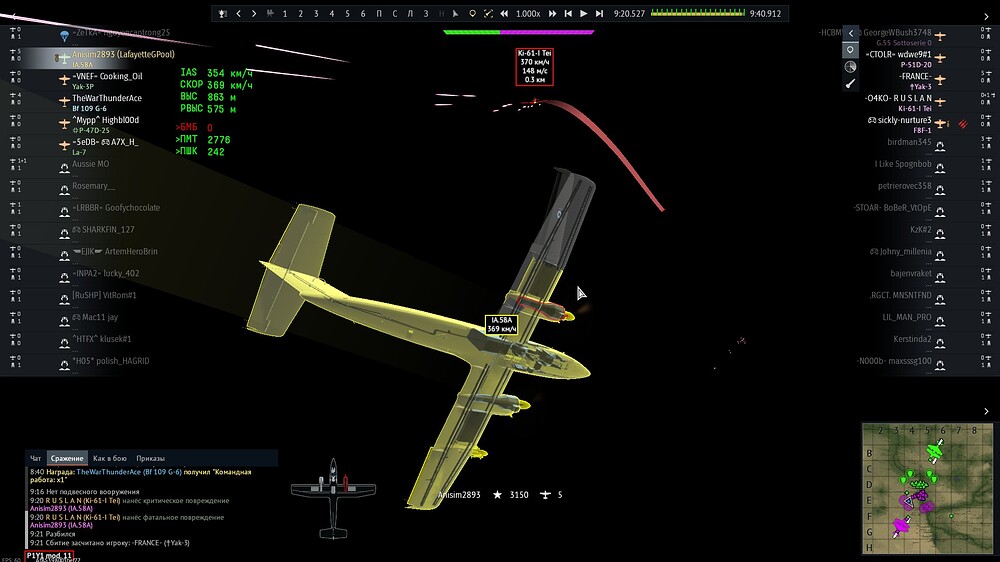This screenshot has width=1000, height=562.
Task: Speed up replay with fast-forward arrows
Action: (552, 13)
